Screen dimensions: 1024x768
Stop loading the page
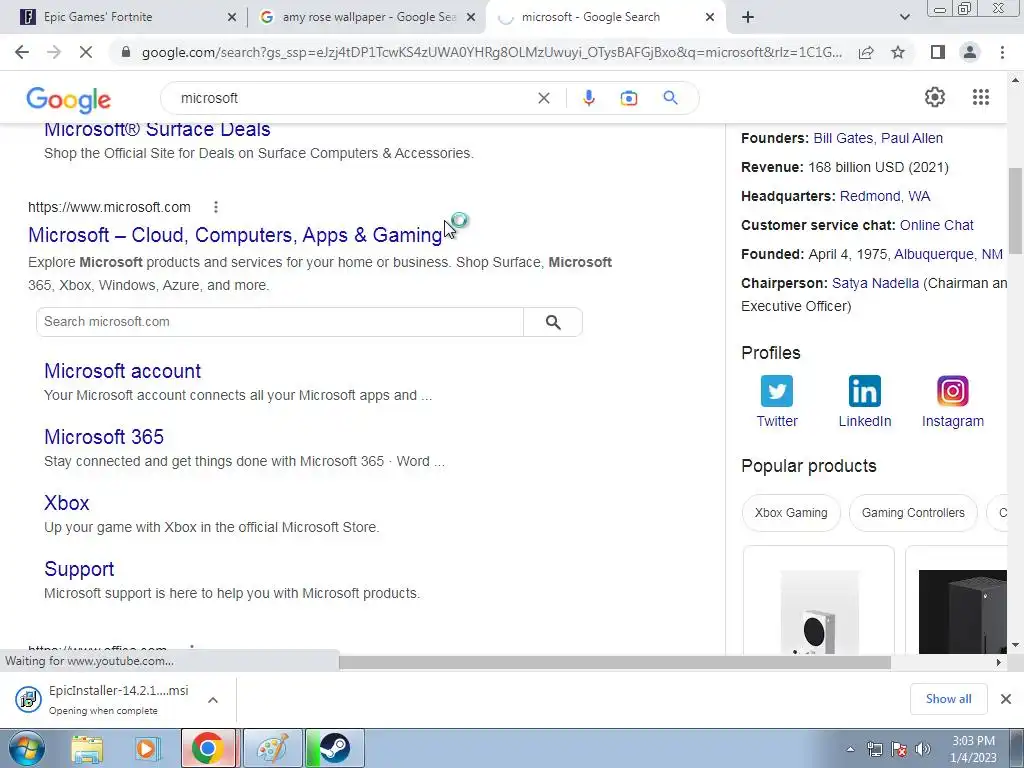(x=86, y=52)
